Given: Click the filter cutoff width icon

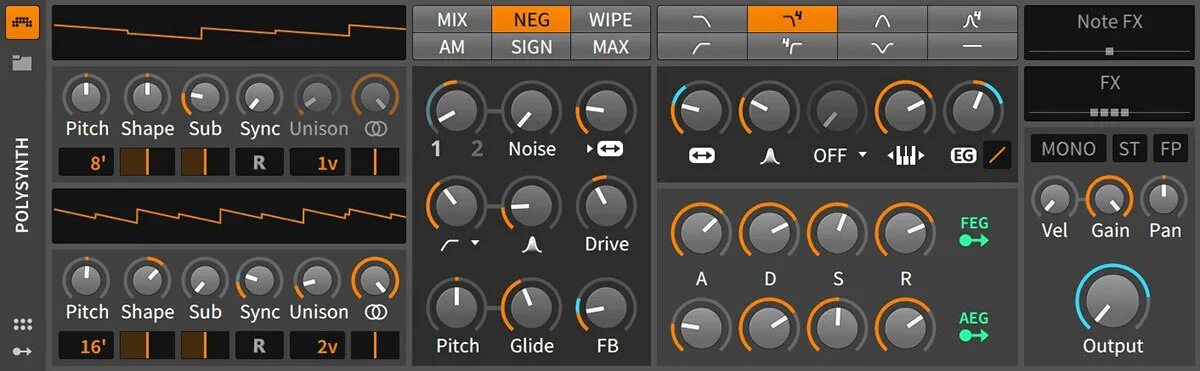Looking at the screenshot, I should click(701, 156).
